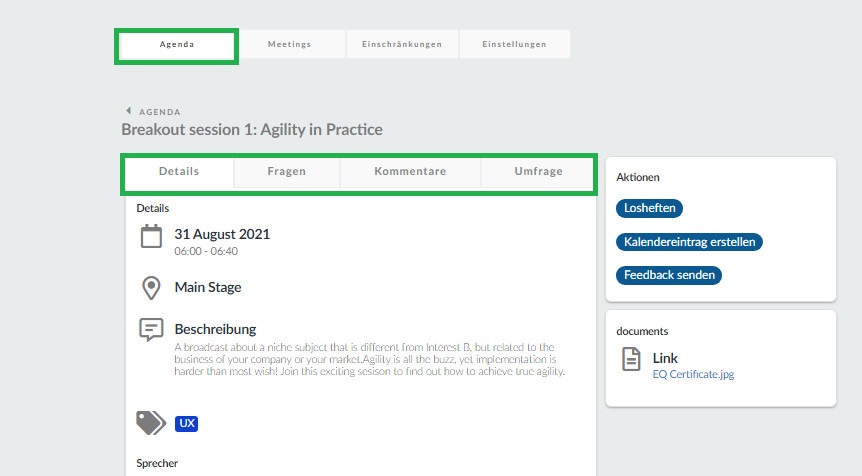This screenshot has width=862, height=476.
Task: Click the Main Stage location text
Action: tap(208, 287)
